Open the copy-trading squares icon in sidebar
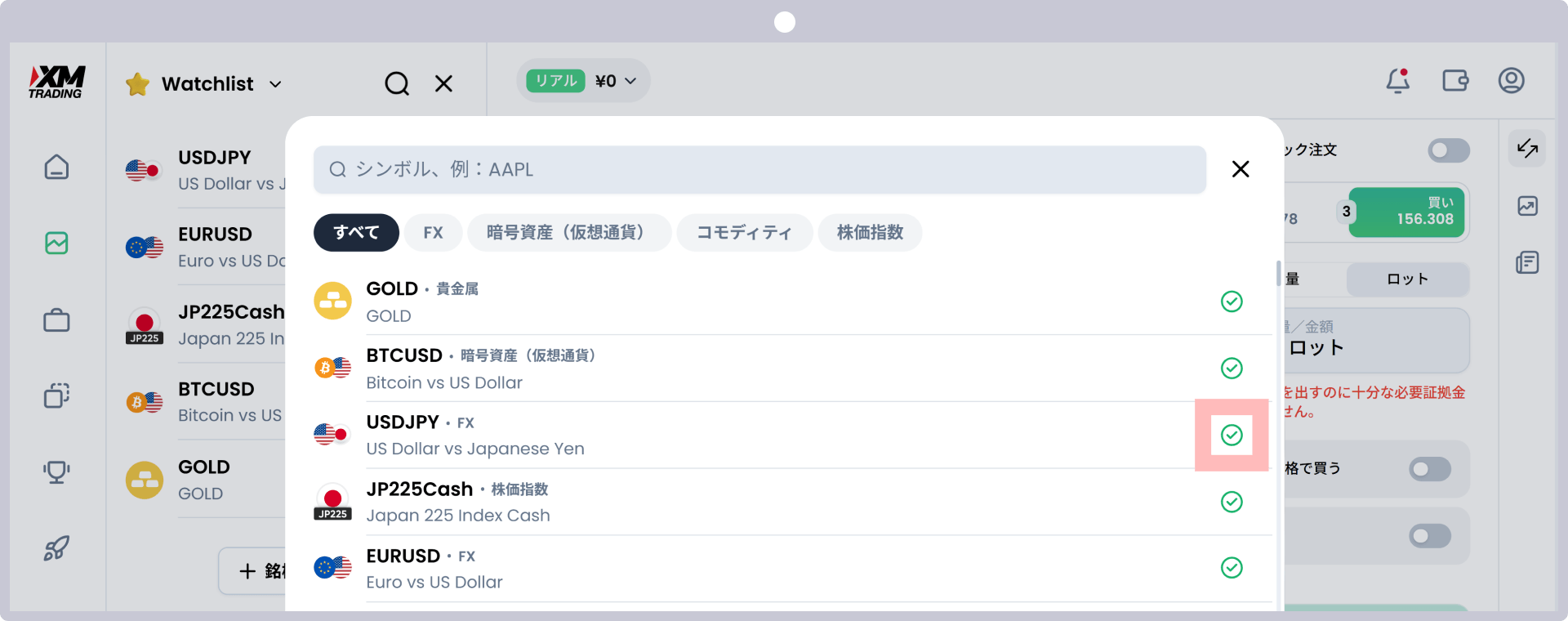Image resolution: width=1568 pixels, height=621 pixels. click(56, 396)
